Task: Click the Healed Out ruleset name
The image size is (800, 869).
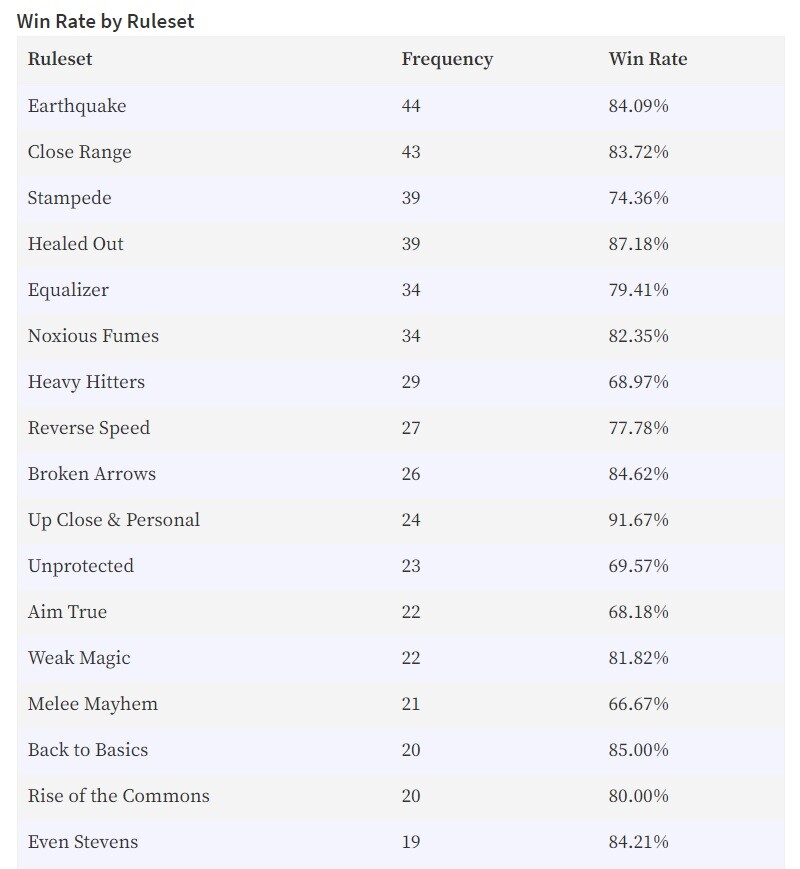Action: pos(75,244)
